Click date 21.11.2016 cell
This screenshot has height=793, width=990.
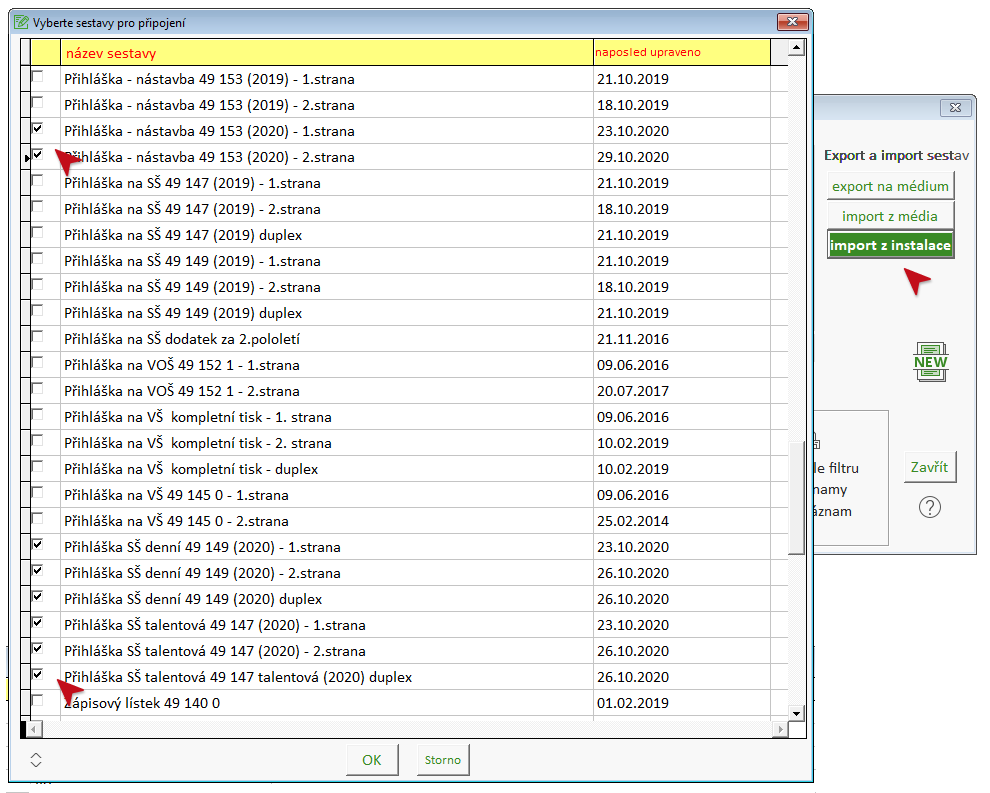click(x=682, y=339)
